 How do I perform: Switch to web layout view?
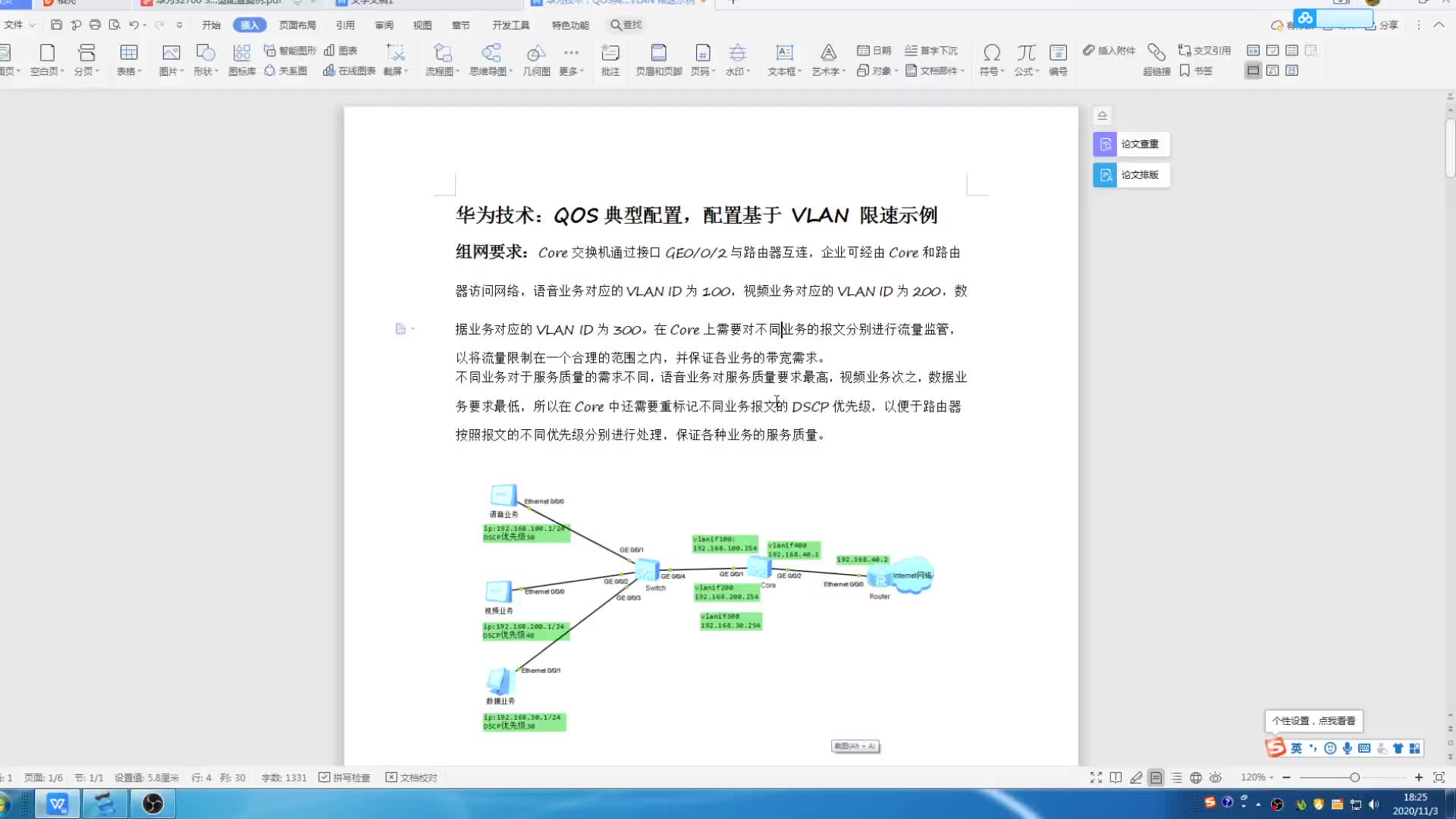click(x=1196, y=777)
